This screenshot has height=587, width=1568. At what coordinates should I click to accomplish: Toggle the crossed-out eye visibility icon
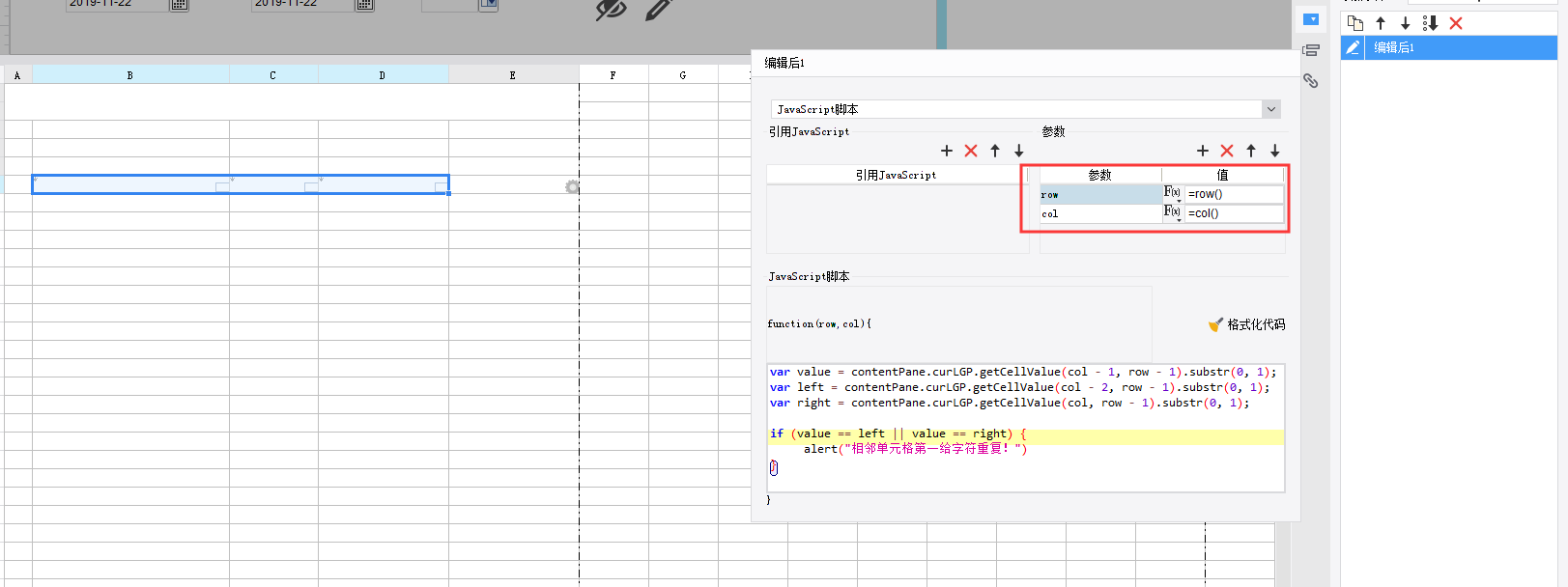611,10
